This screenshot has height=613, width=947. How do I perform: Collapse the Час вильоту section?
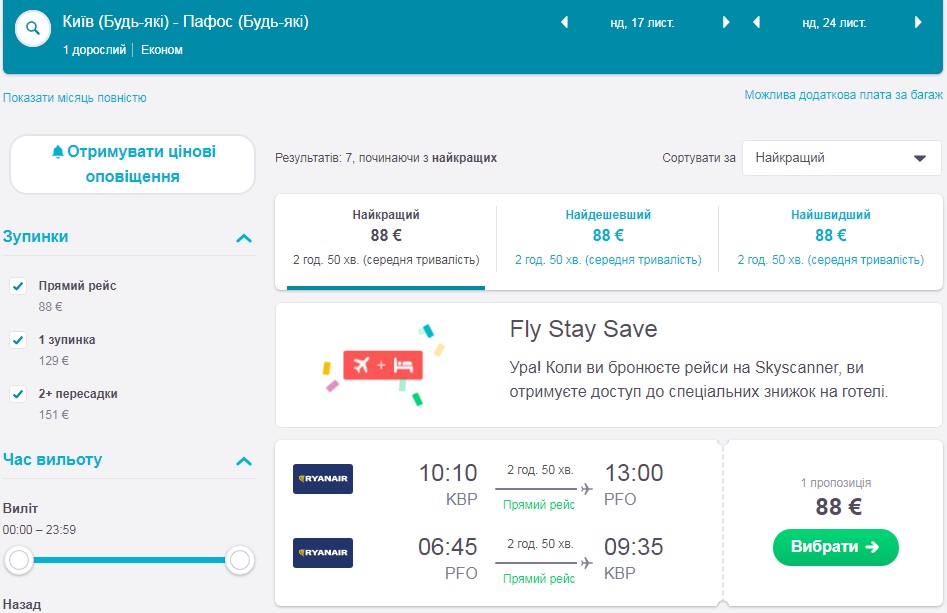243,461
